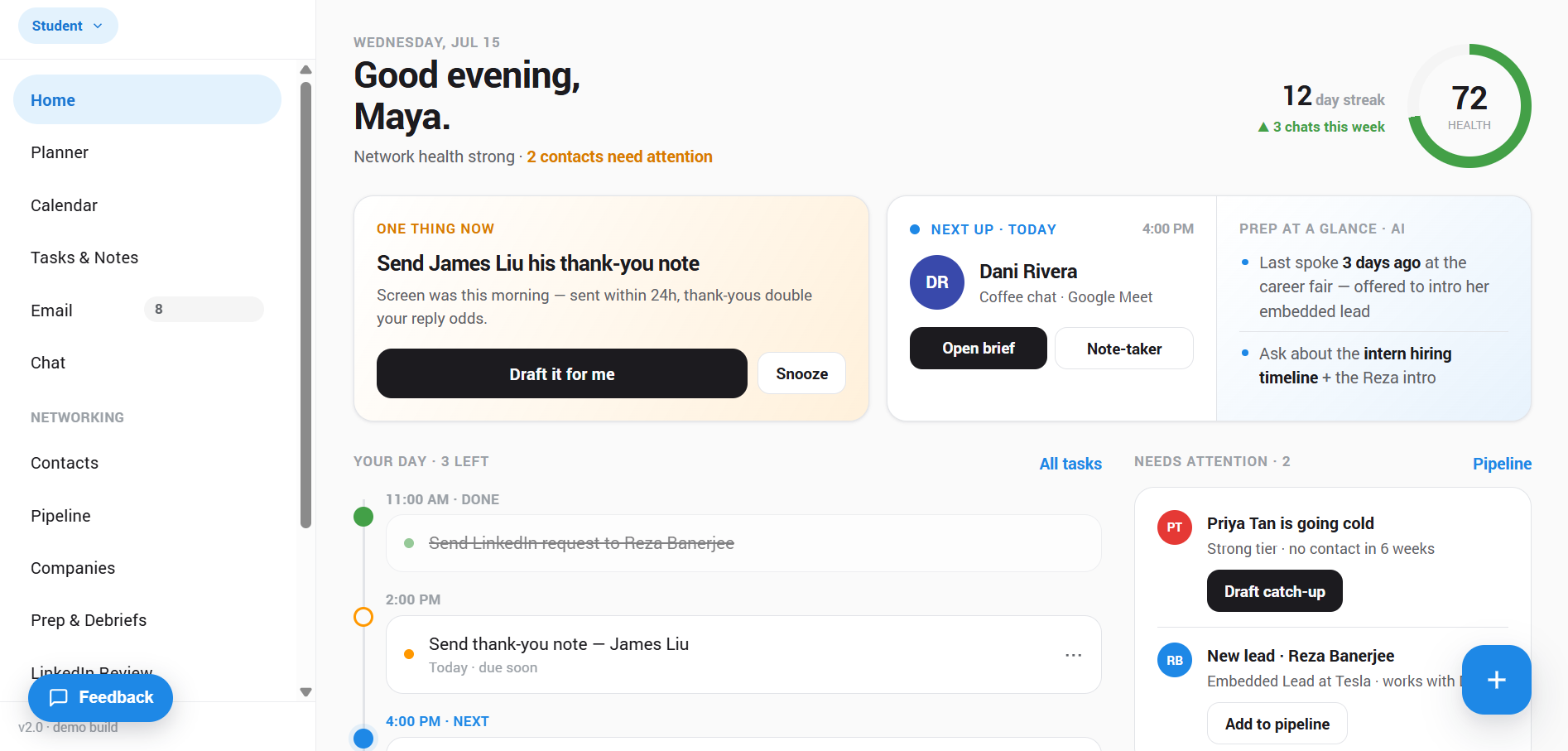Click the Feedback button

100,697
